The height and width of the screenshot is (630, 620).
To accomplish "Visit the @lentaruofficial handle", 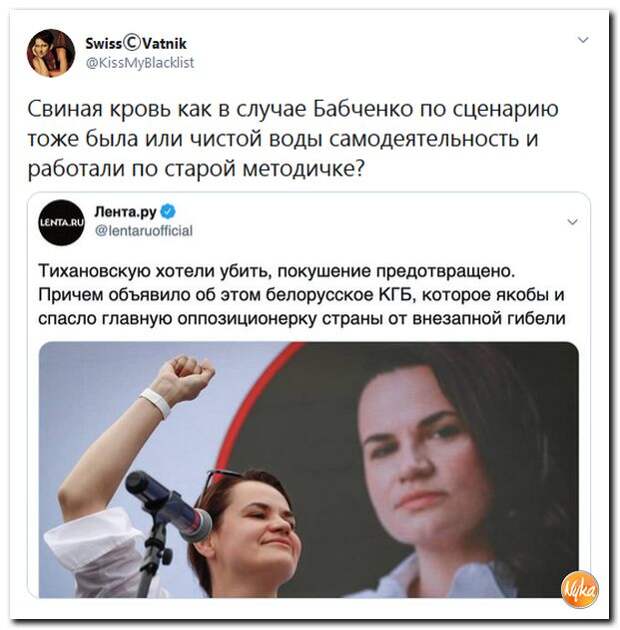I will [143, 231].
